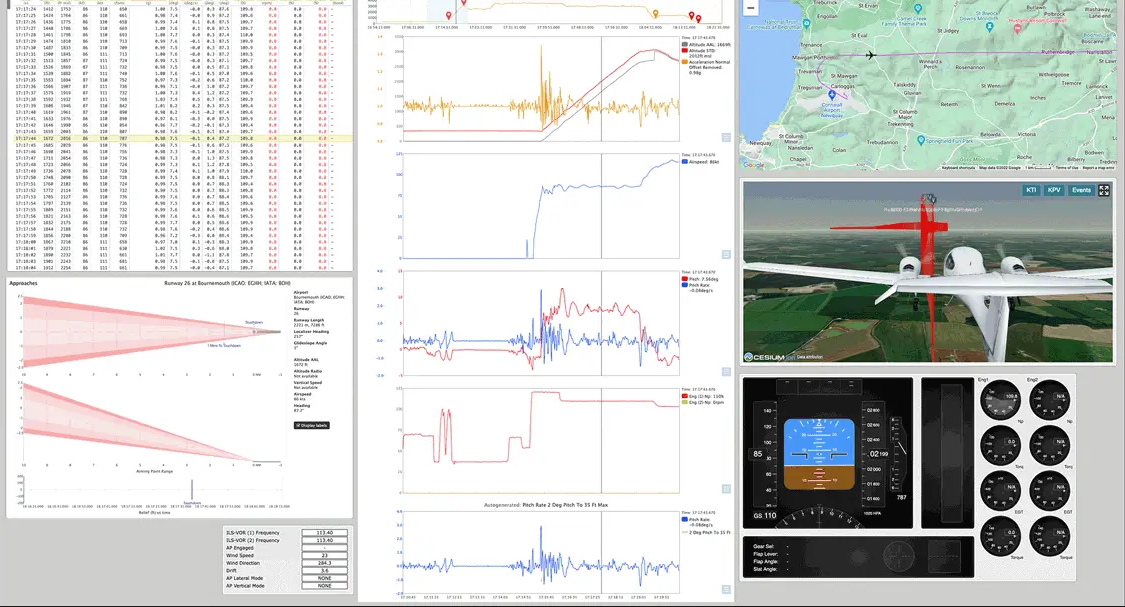The height and width of the screenshot is (607, 1125).
Task: Open the altitude chart legend menu icon
Action: tap(726, 137)
